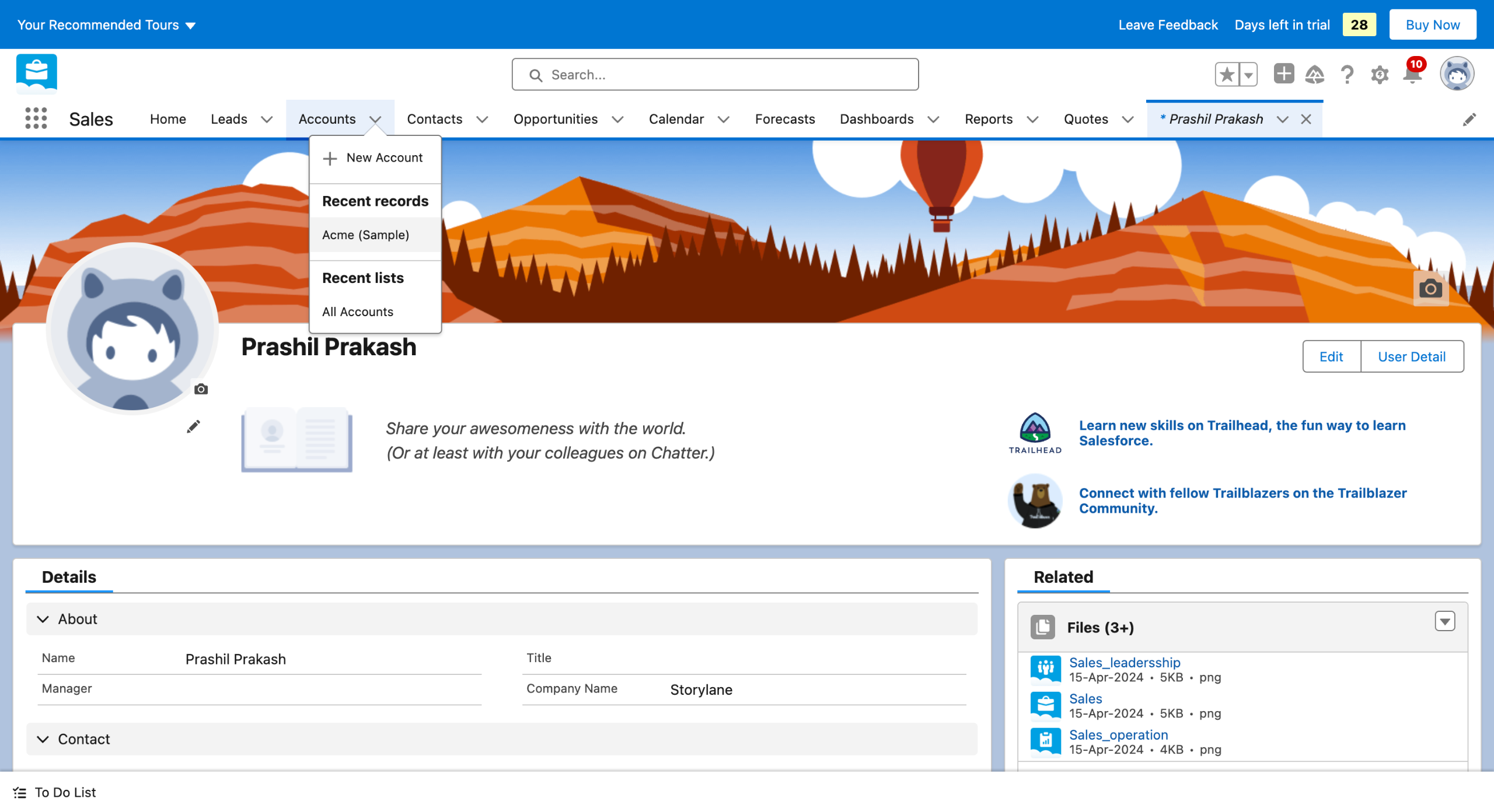Click the Trailblazer Community bear image
Screen dimensions: 1494x812
pyautogui.click(x=1035, y=501)
